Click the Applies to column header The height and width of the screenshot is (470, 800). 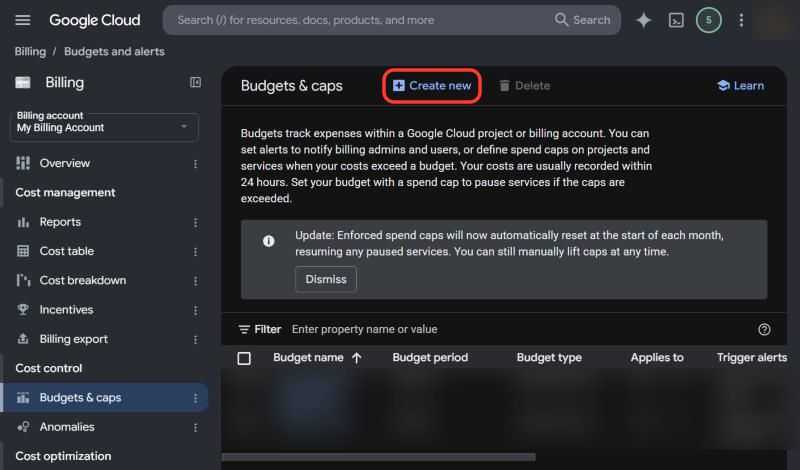[657, 358]
